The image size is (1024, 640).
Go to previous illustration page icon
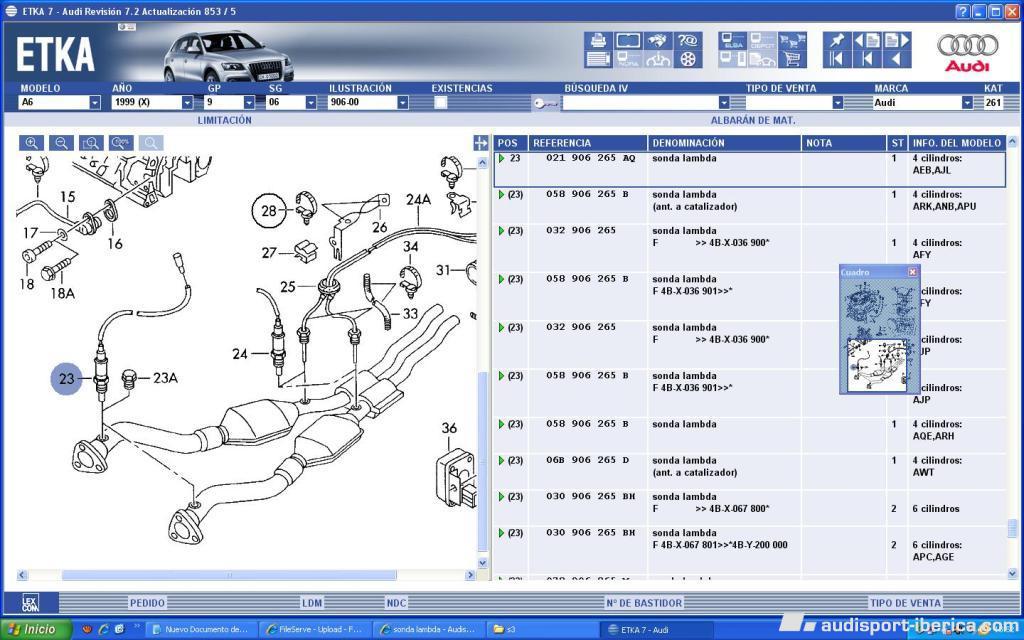click(867, 40)
